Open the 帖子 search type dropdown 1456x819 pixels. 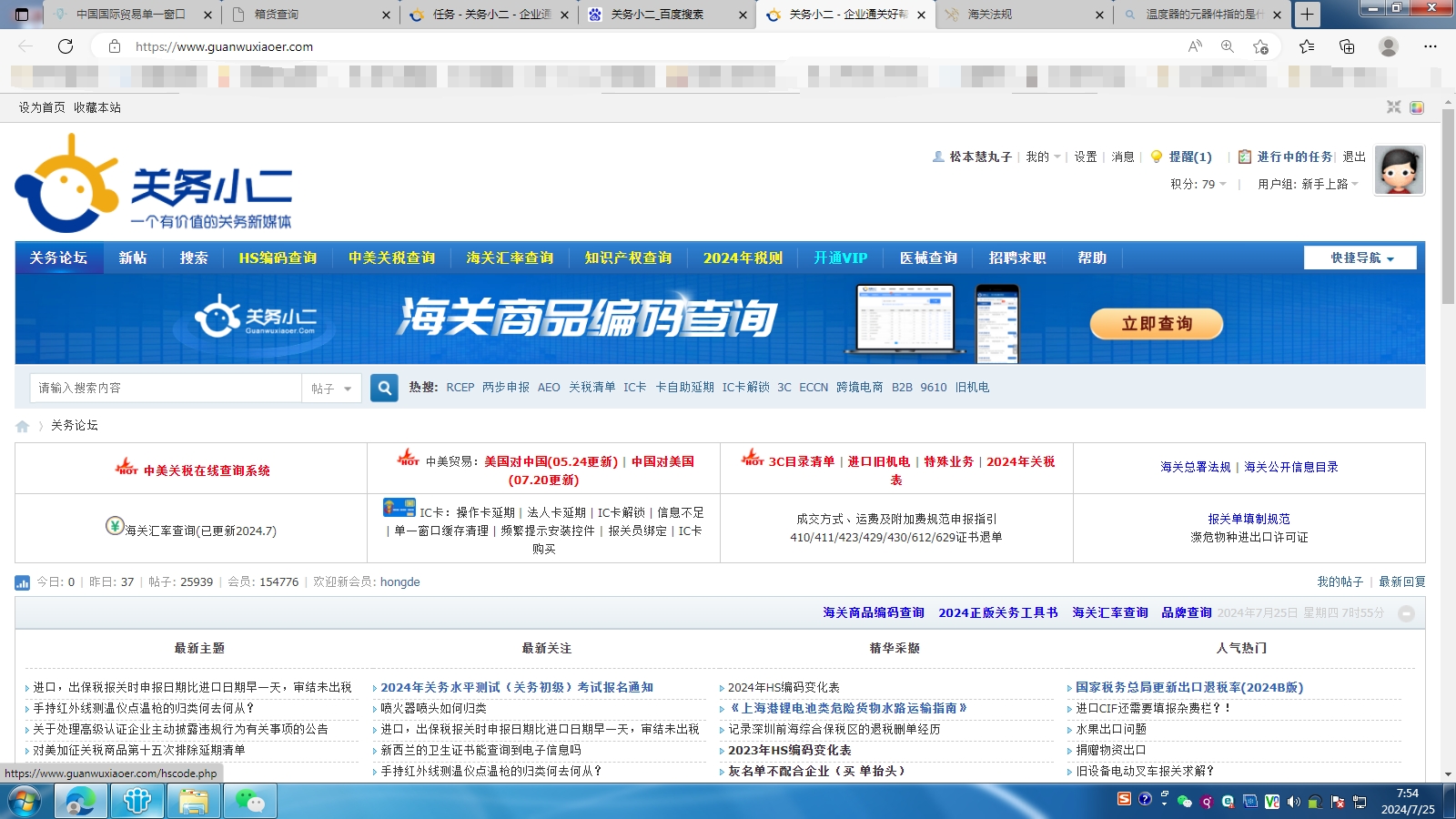coord(331,389)
